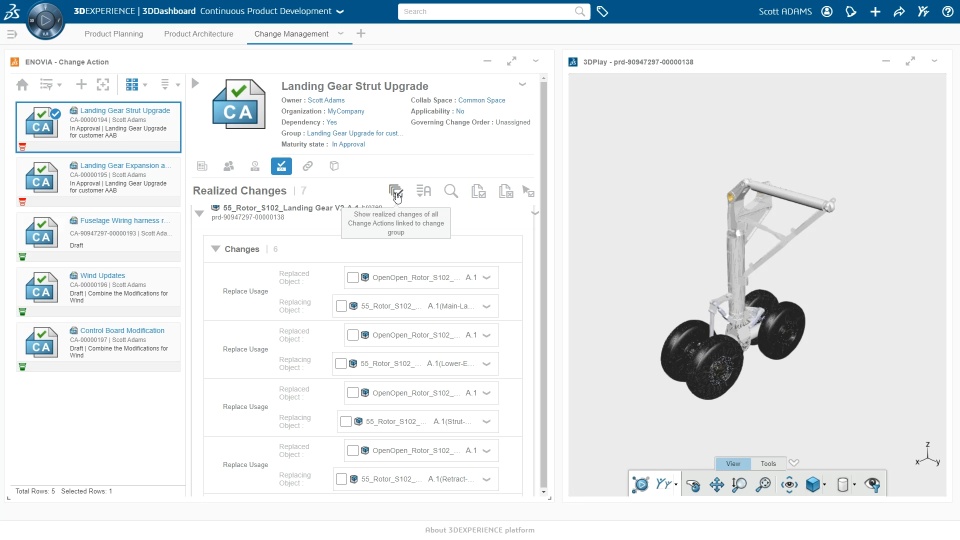Viewport: 960px width, 540px height.
Task: Open the 3DEXPERIENCE compass
Action: 45,20
